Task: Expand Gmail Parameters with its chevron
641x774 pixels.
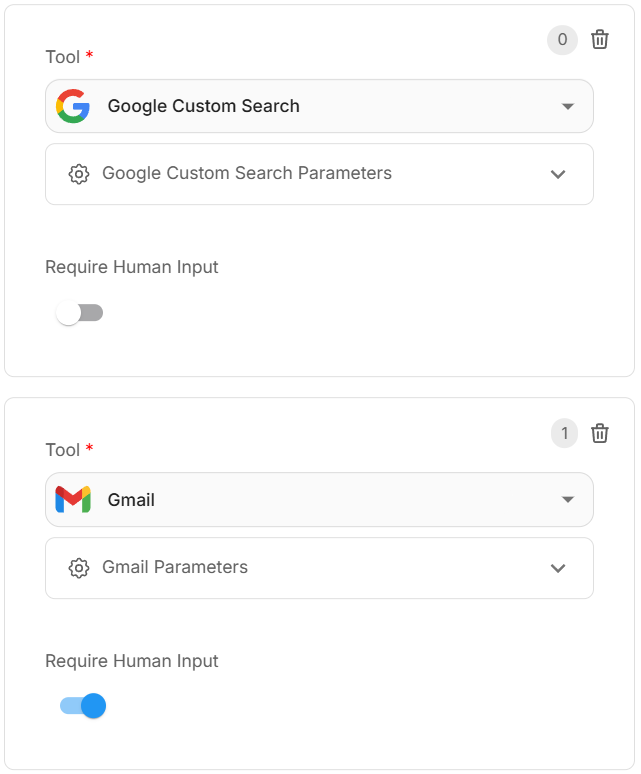Action: (x=558, y=568)
